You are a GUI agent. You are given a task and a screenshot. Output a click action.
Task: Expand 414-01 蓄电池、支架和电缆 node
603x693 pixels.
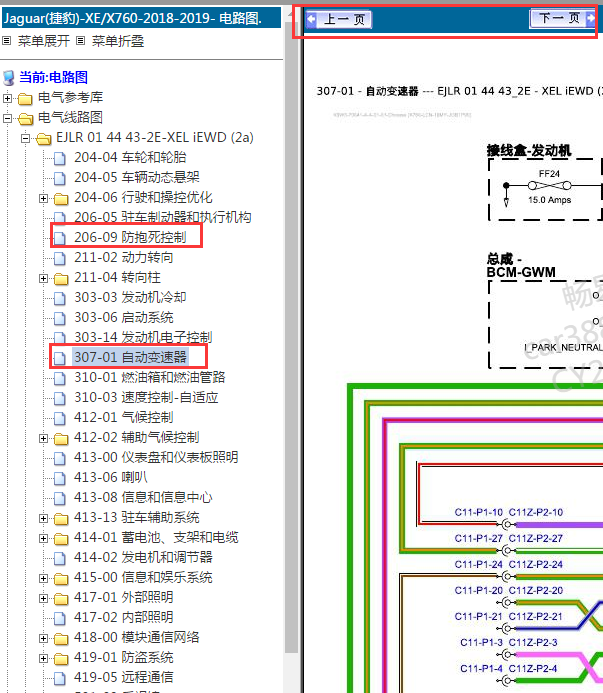pyautogui.click(x=43, y=538)
